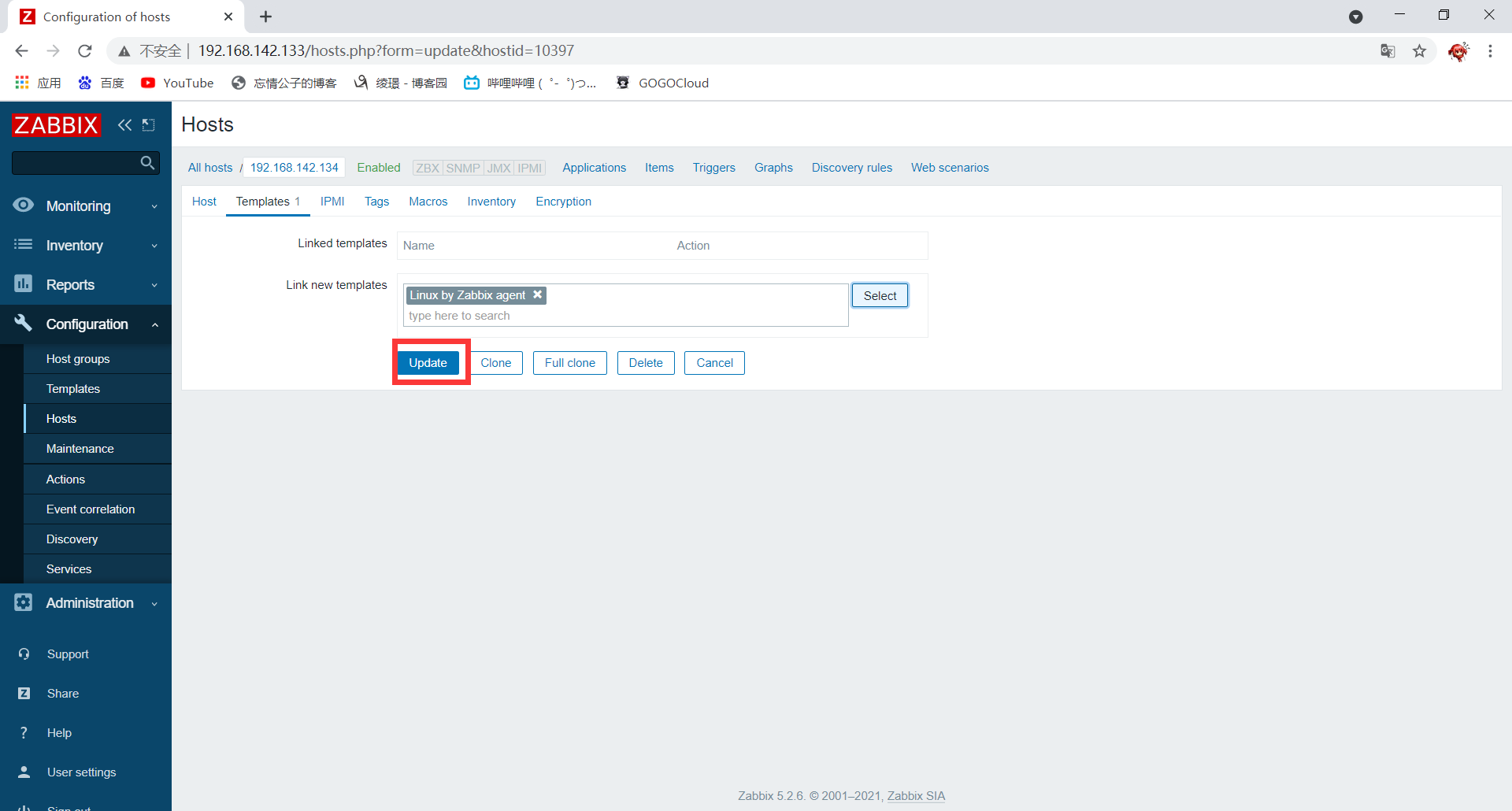This screenshot has height=811, width=1512.
Task: Click Select button for templates
Action: coord(880,295)
